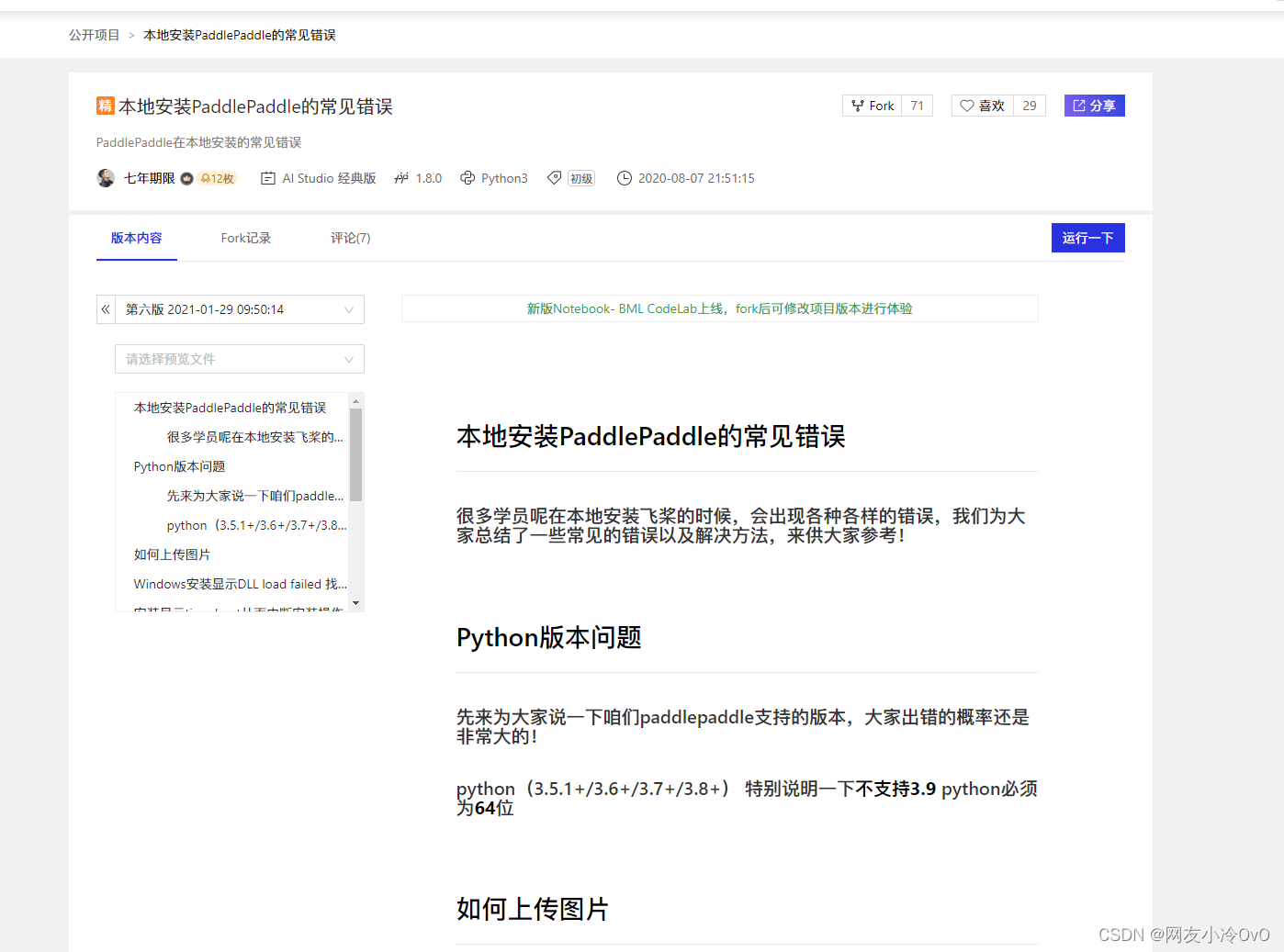1284x952 pixels.
Task: Click the 2020-08-07 21:51:15 timestamp
Action: point(696,178)
